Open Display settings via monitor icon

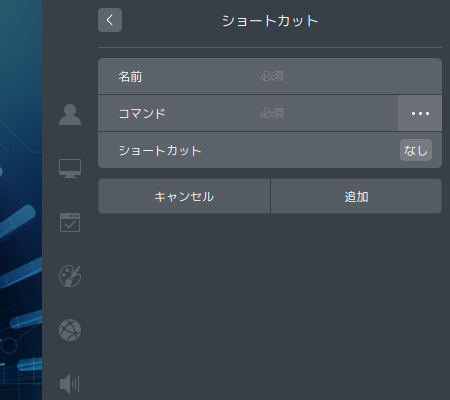pyautogui.click(x=70, y=168)
